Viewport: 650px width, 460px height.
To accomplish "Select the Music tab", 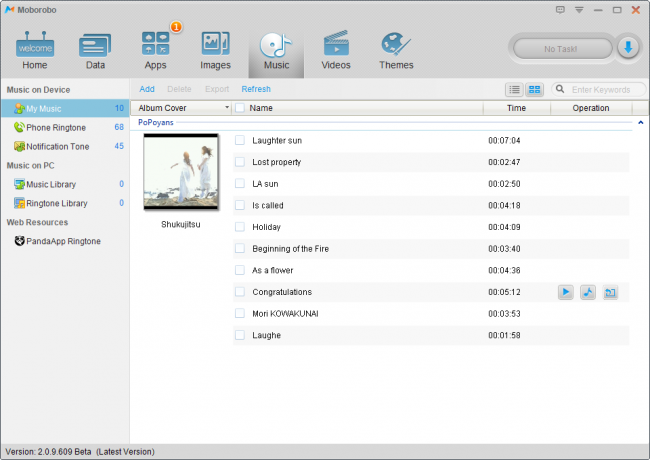I will 276,51.
